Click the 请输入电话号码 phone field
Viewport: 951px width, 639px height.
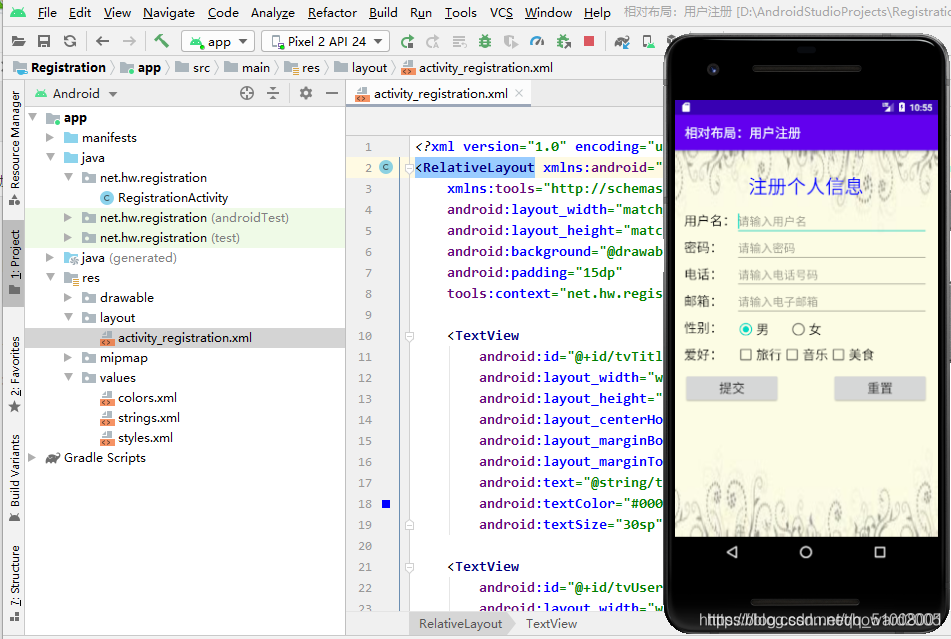(x=831, y=275)
